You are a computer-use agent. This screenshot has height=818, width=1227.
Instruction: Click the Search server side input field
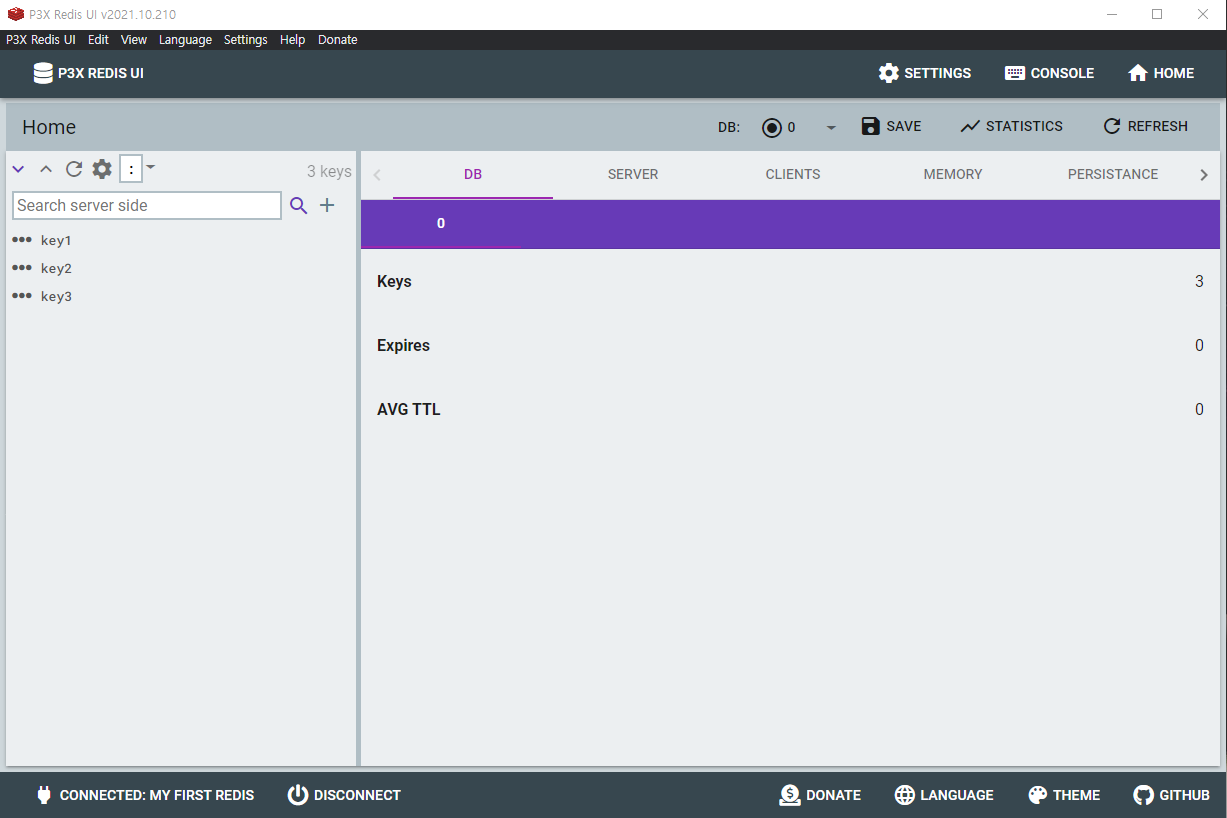(x=147, y=205)
